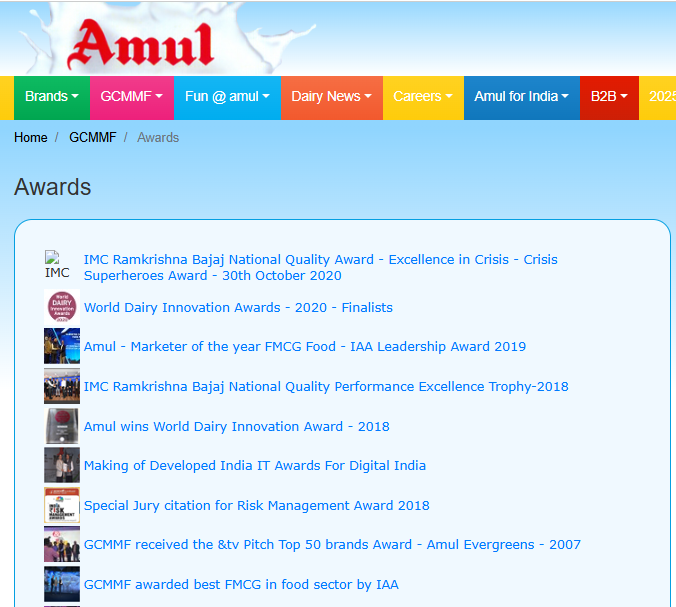The height and width of the screenshot is (607, 676).
Task: Click World Dairy Innovation Awards 2020 thumbnail
Action: click(x=61, y=307)
